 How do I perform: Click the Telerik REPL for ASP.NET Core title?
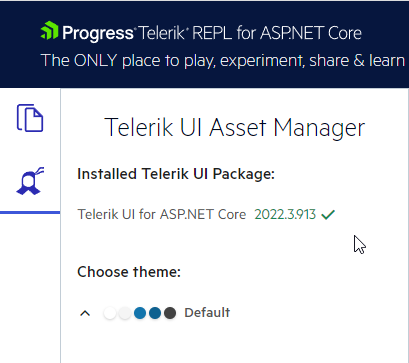[x=250, y=33]
